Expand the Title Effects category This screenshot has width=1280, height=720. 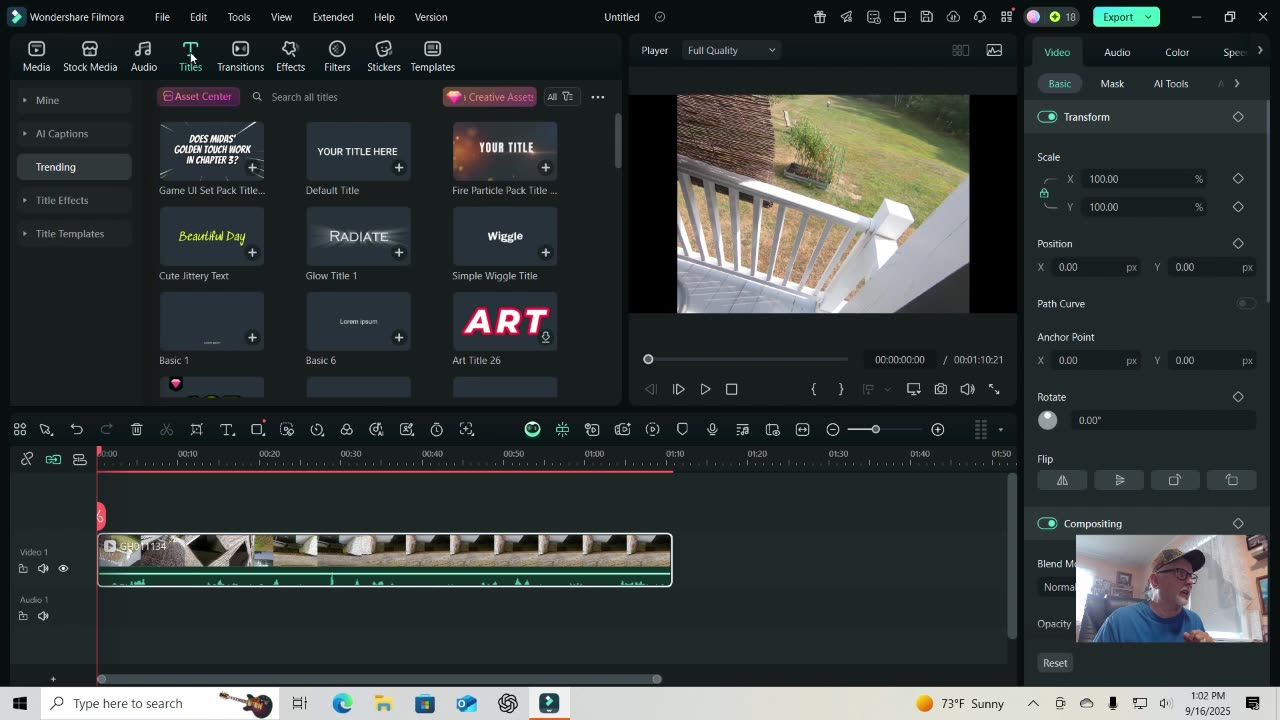click(x=62, y=200)
